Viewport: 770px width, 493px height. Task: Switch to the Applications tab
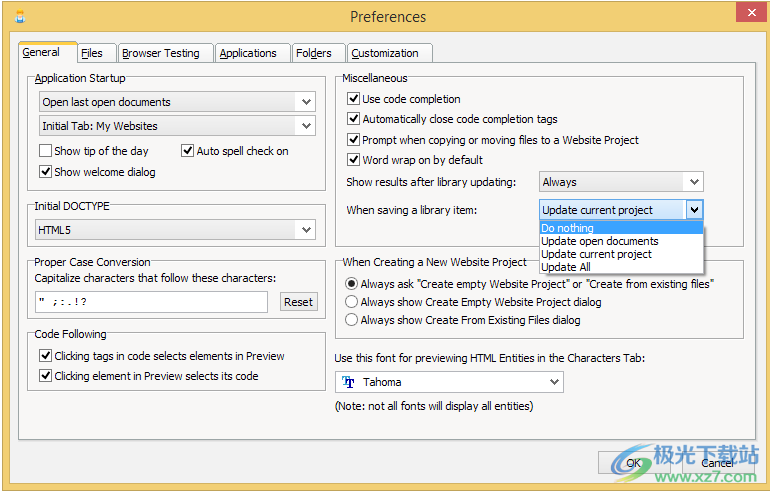click(x=252, y=53)
